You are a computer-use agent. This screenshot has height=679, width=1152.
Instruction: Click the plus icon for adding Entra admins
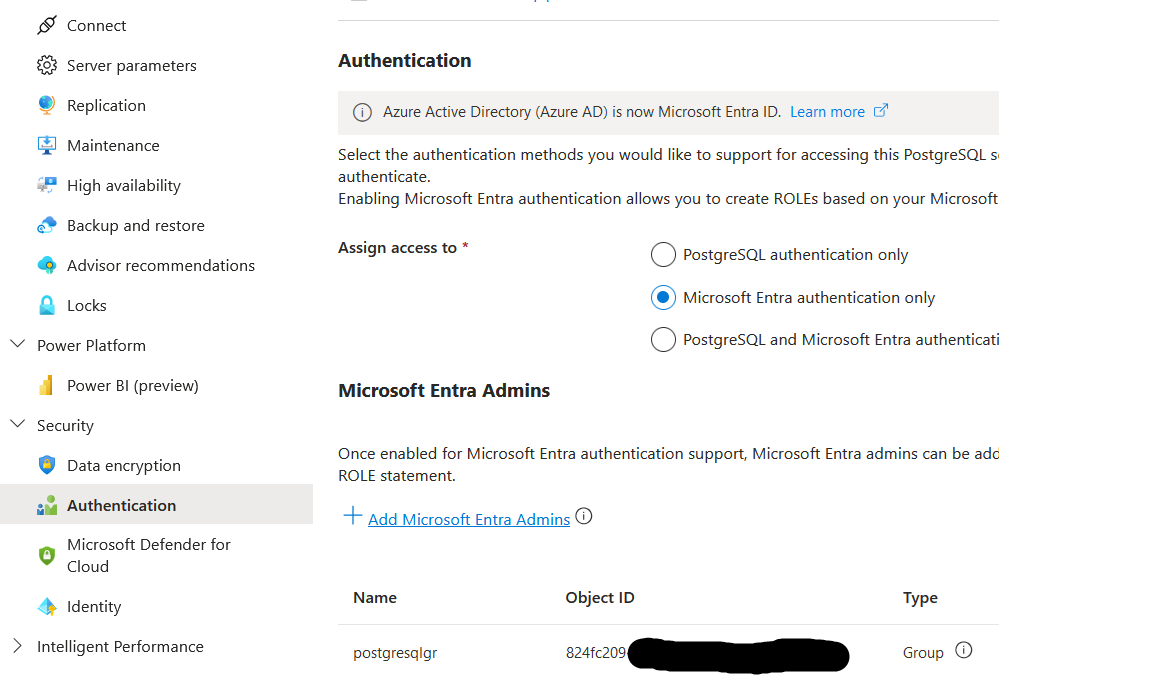pos(353,516)
